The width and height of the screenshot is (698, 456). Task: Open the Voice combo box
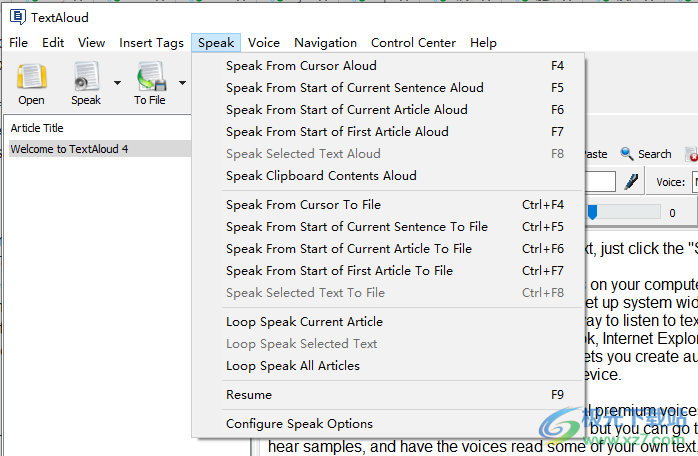pos(694,183)
